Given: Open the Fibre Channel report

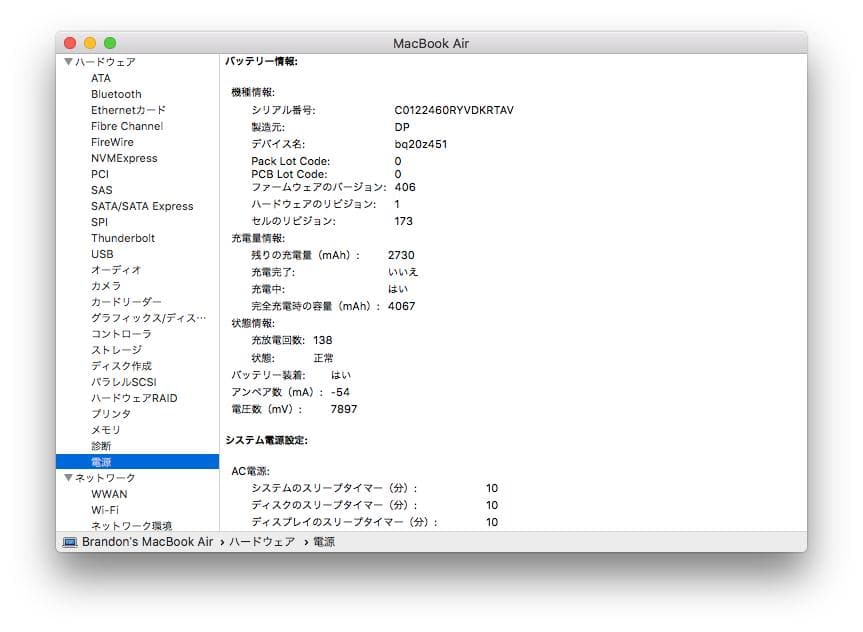Looking at the screenshot, I should [126, 126].
